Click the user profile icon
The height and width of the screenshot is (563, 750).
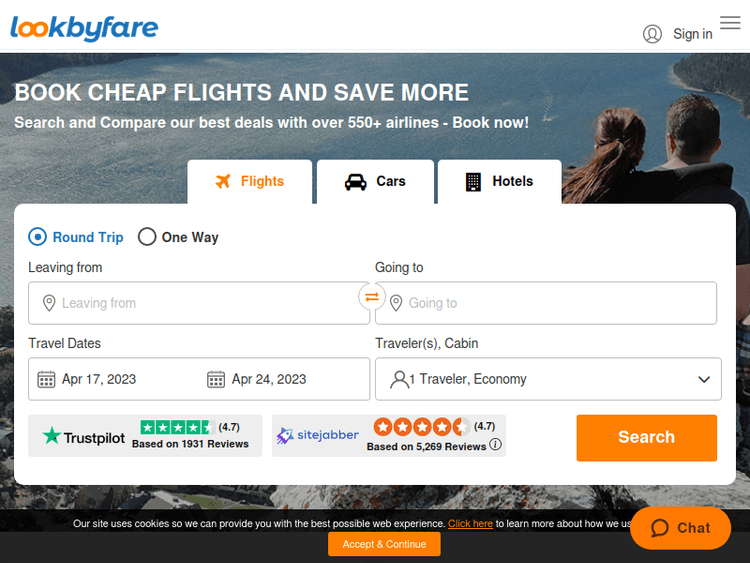[652, 34]
